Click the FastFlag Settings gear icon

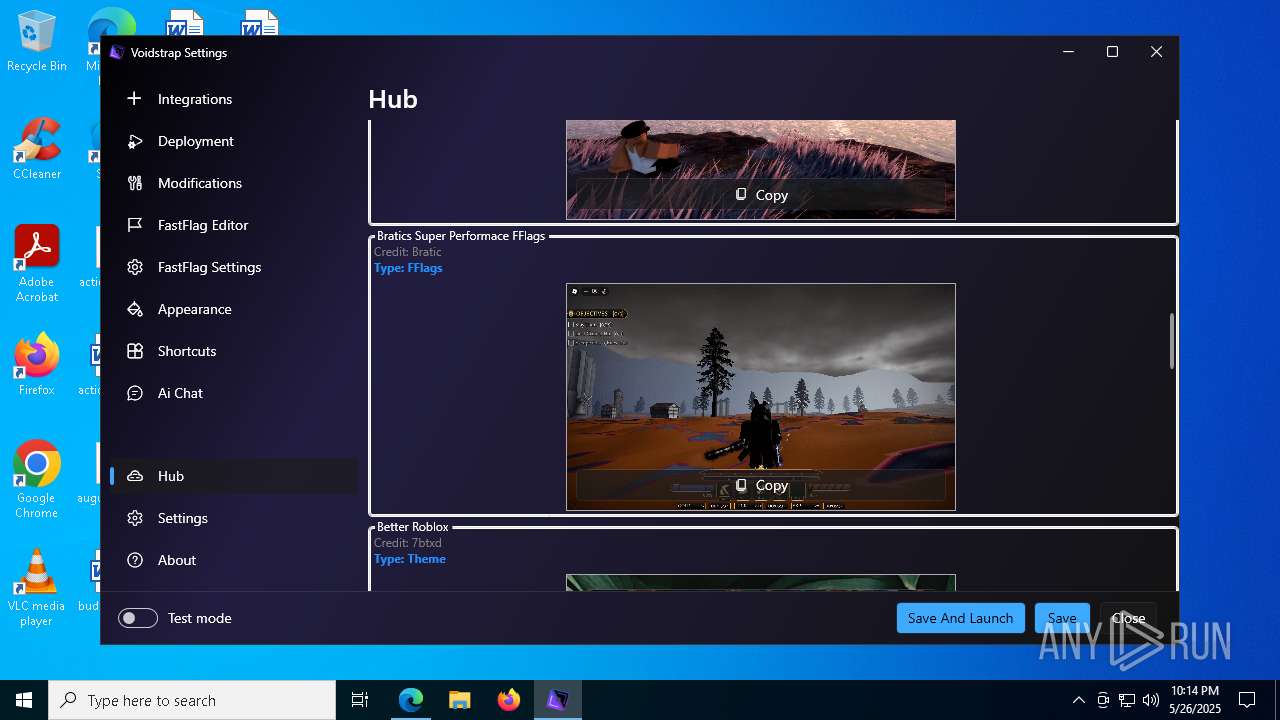click(135, 267)
